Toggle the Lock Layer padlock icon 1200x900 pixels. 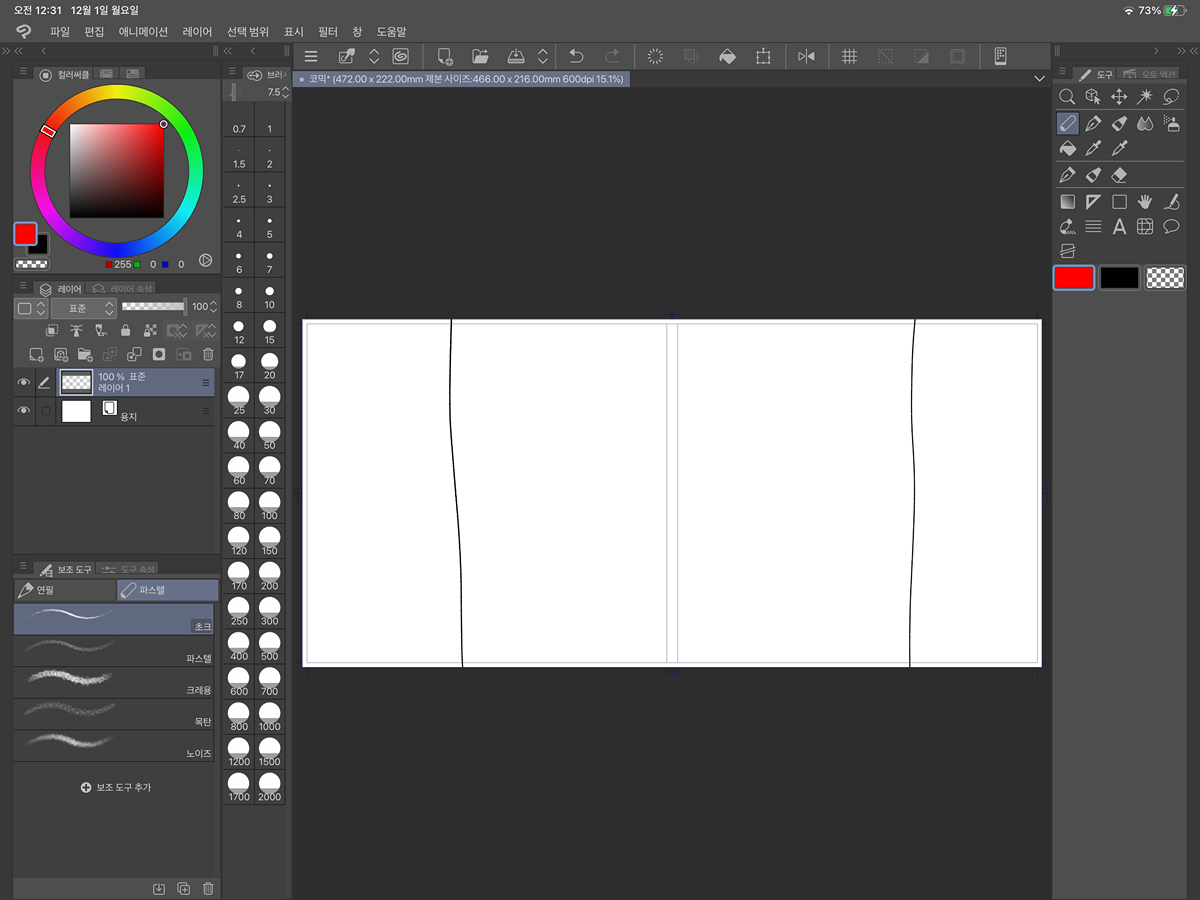(125, 330)
